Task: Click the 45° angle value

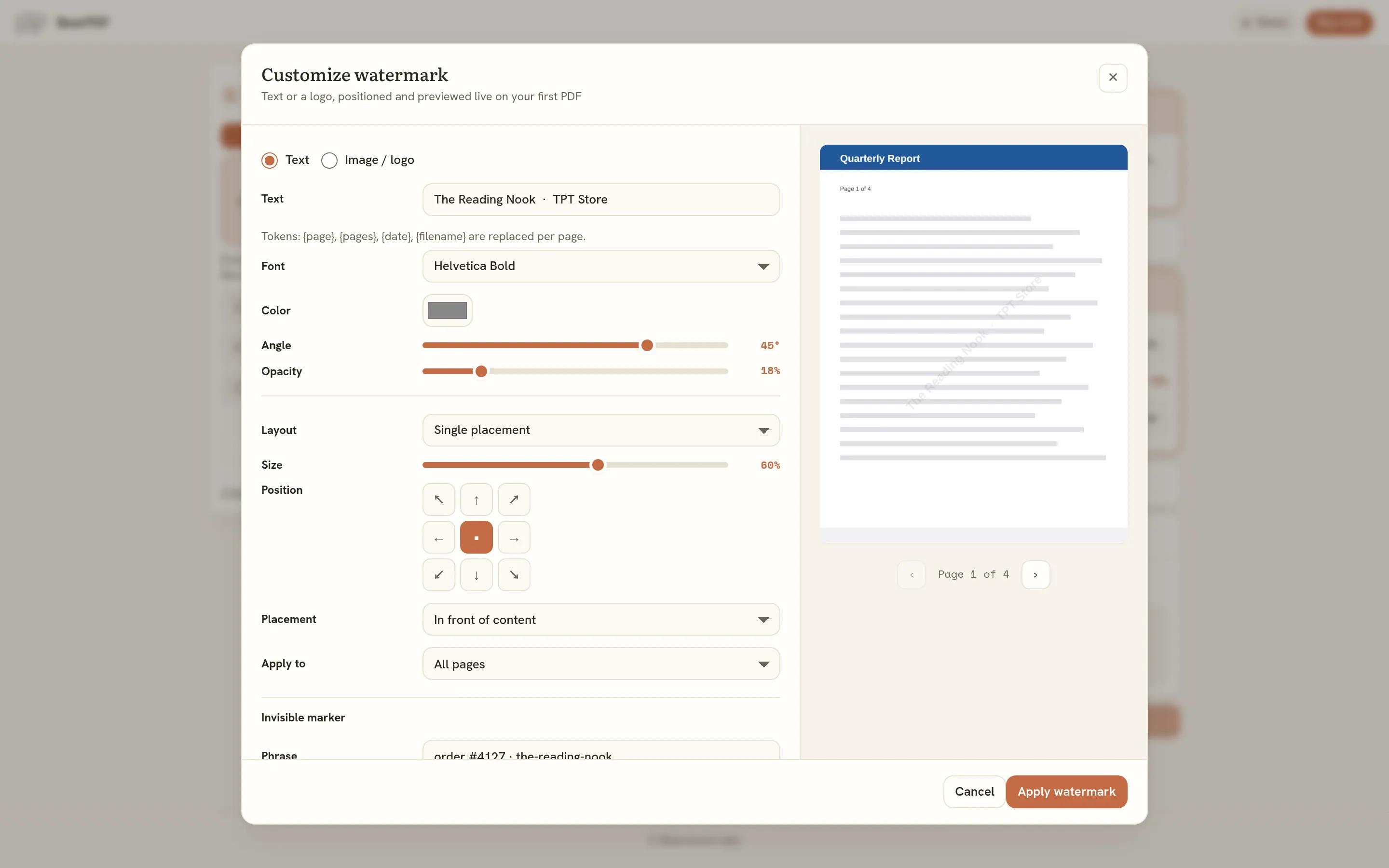Action: 770,345
